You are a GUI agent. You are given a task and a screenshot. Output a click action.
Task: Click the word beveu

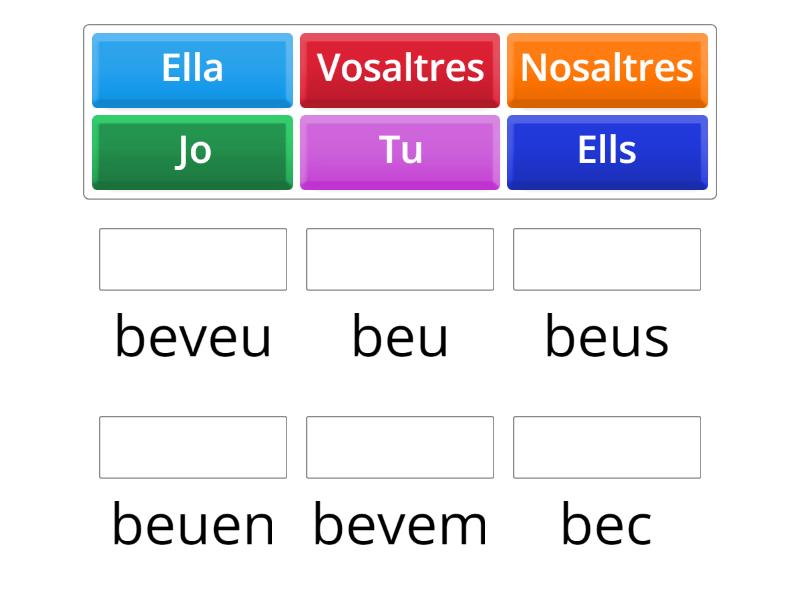coord(193,338)
